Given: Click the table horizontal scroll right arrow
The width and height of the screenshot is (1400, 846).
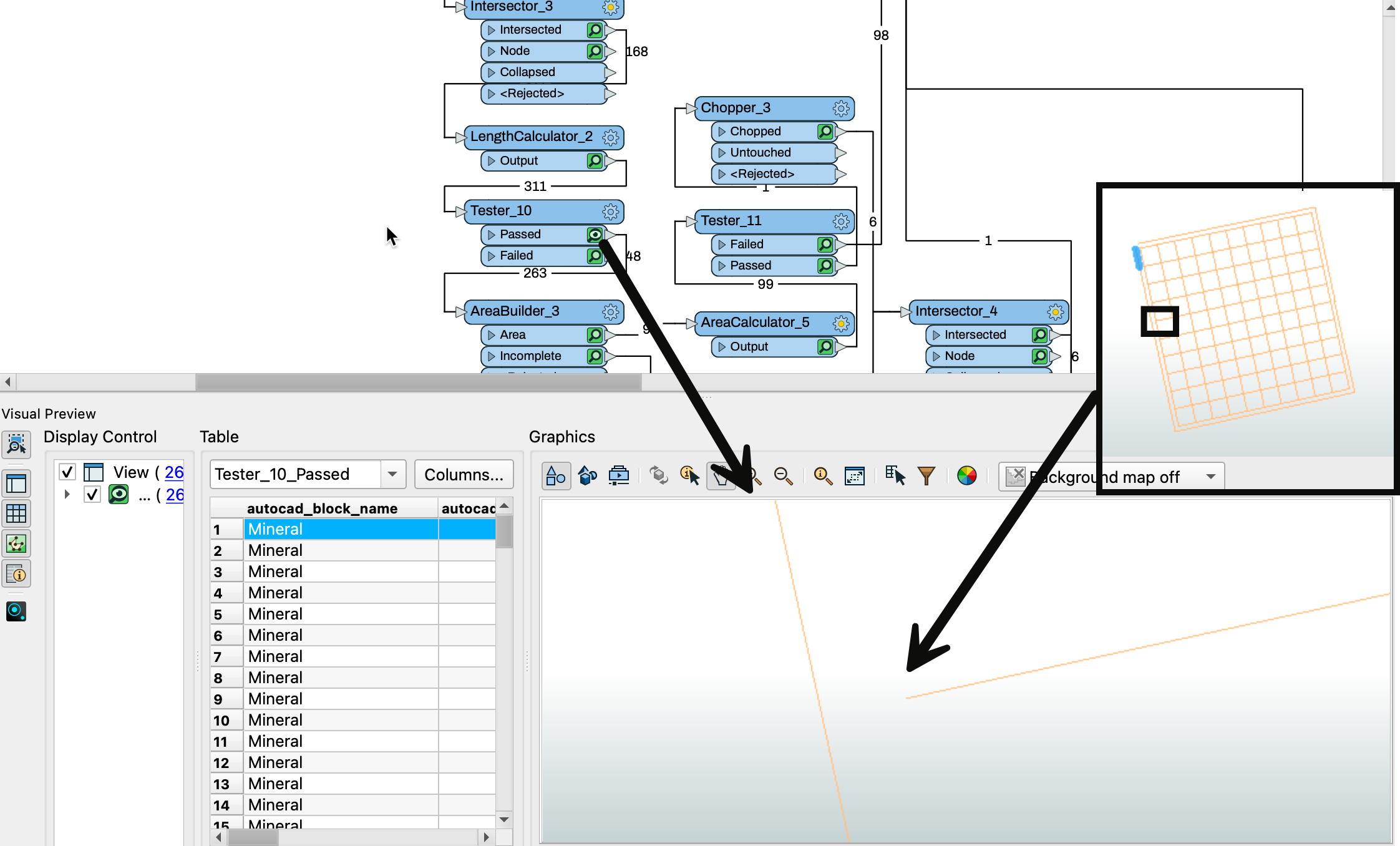Looking at the screenshot, I should point(486,837).
